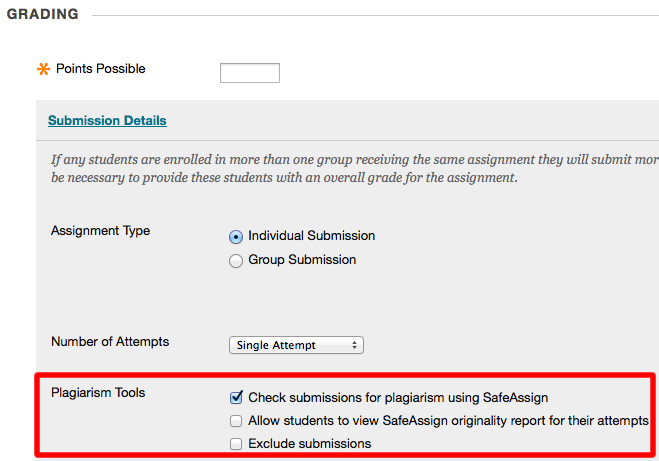Click the Group Submission label text
659x461 pixels.
302,260
